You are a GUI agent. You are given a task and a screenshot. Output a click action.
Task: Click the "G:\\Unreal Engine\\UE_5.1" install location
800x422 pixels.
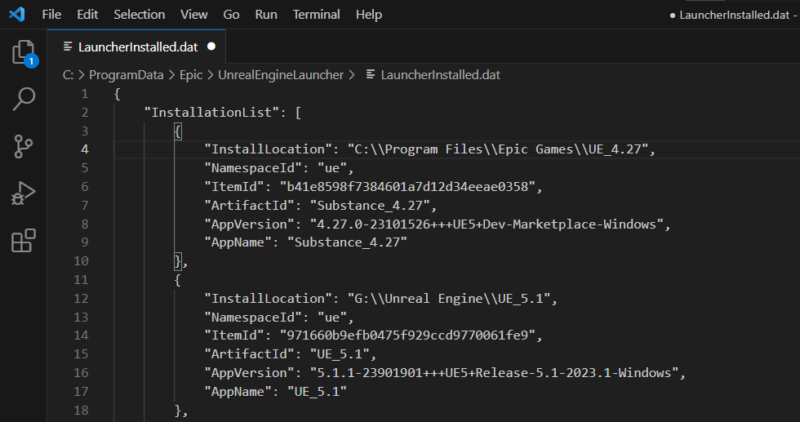pos(448,299)
